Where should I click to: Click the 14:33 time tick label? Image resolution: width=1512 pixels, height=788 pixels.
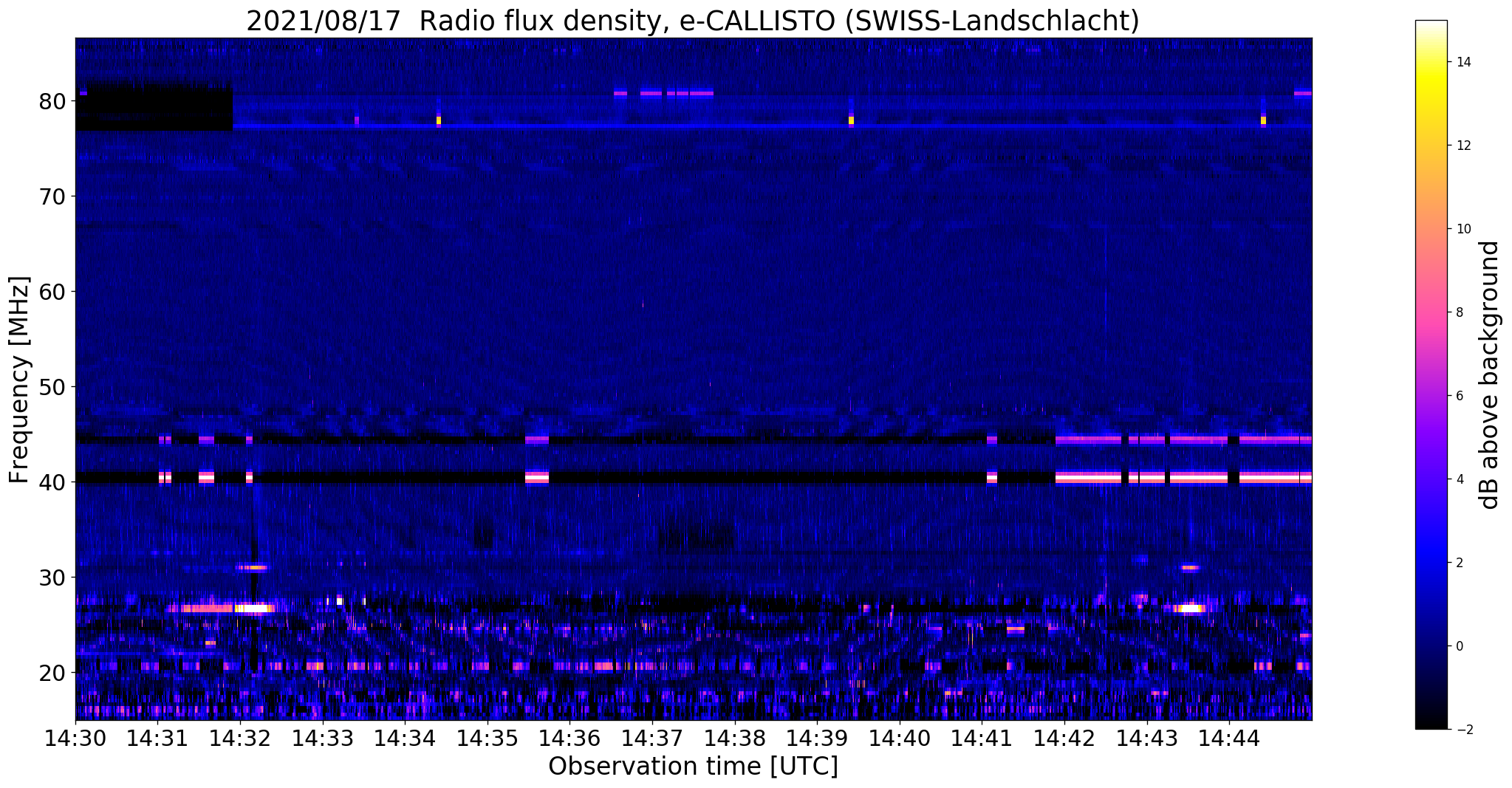[x=322, y=737]
